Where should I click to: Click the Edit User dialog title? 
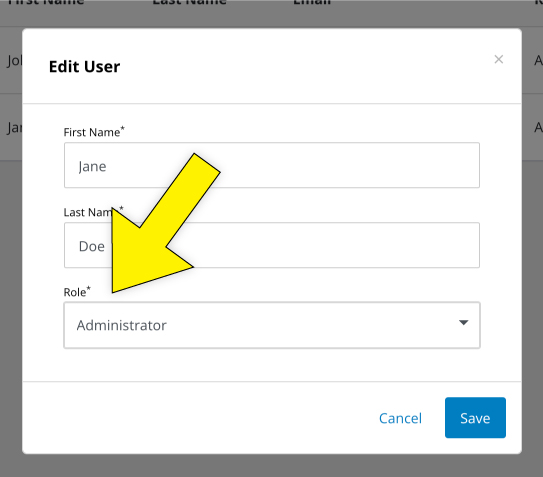point(84,67)
